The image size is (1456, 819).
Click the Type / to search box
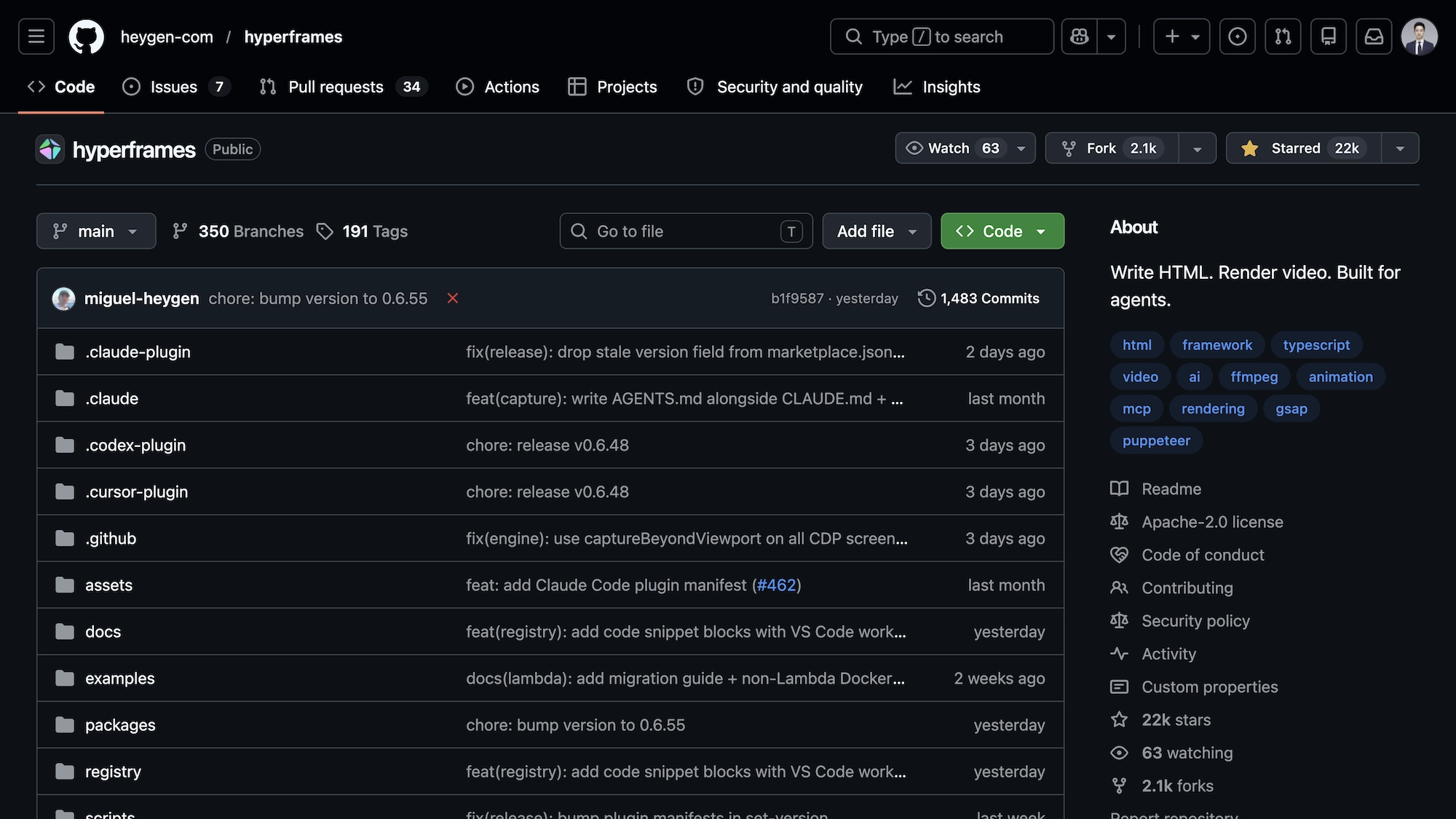[941, 36]
